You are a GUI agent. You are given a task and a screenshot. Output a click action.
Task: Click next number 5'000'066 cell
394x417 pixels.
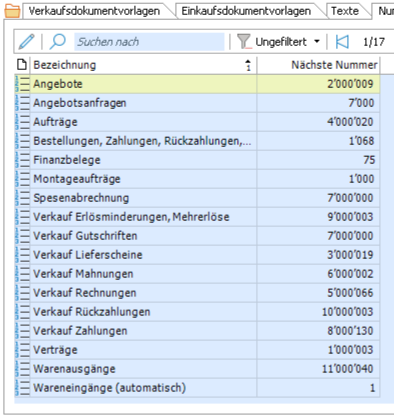click(x=318, y=293)
